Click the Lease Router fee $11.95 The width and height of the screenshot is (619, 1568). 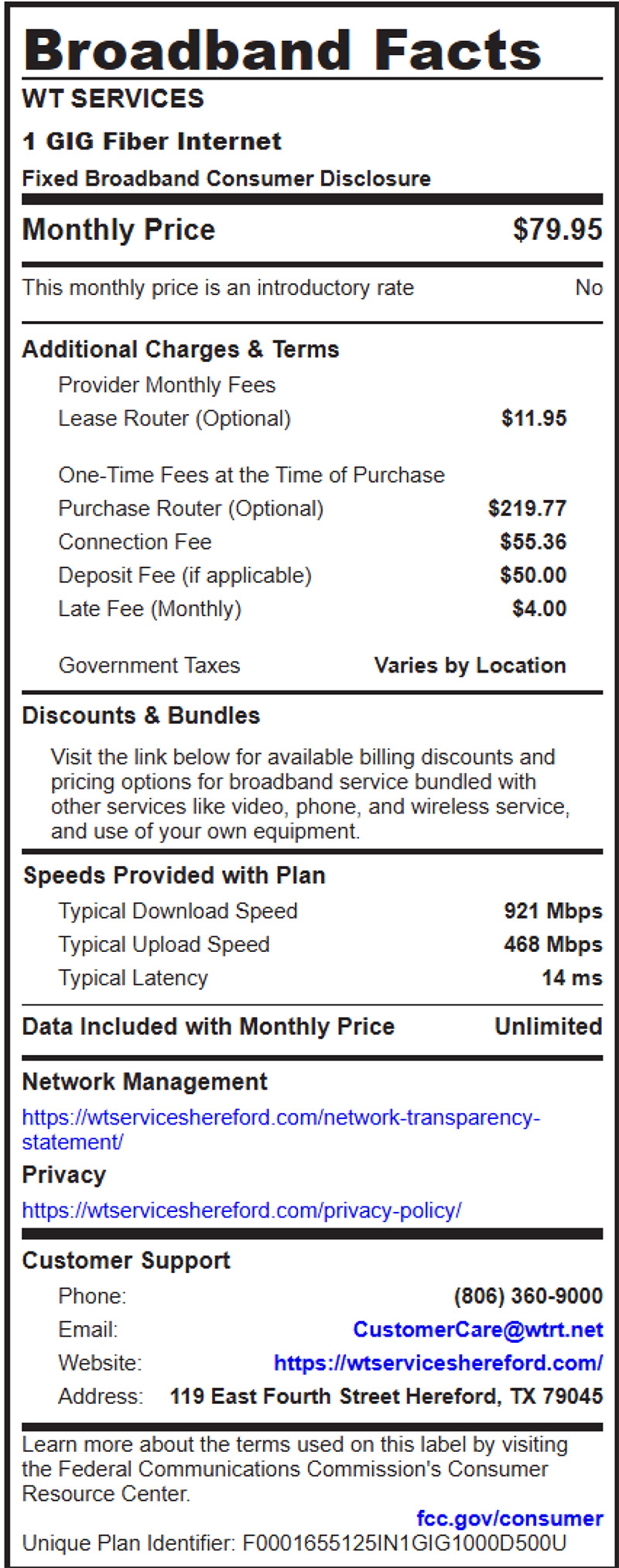coord(534,419)
